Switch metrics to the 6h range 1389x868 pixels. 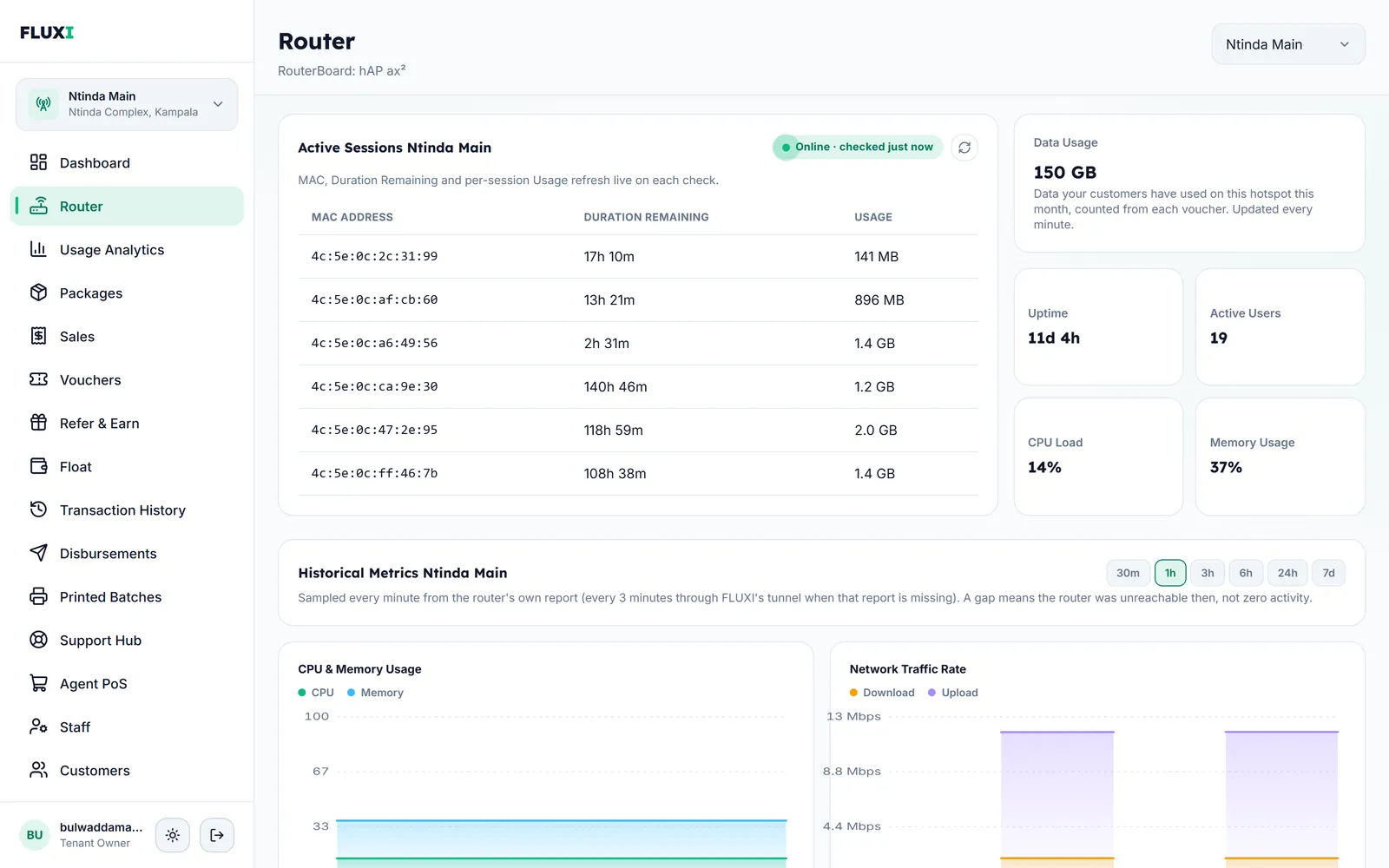(1246, 573)
